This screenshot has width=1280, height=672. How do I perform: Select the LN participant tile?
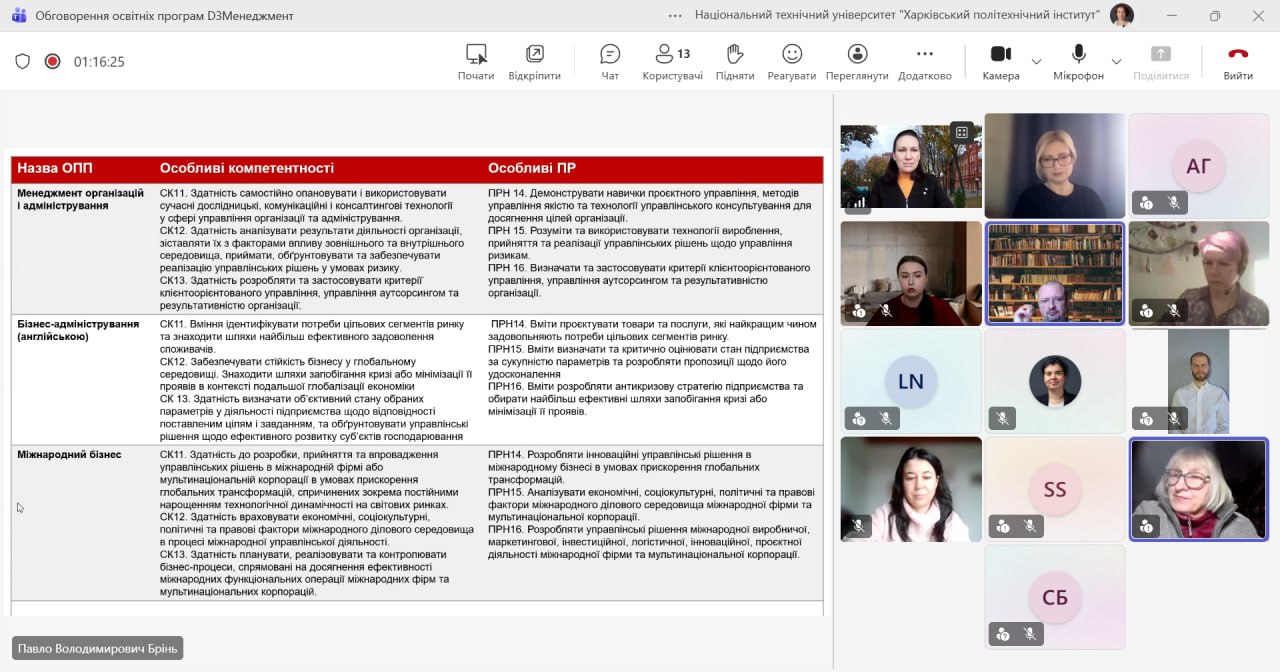(910, 381)
